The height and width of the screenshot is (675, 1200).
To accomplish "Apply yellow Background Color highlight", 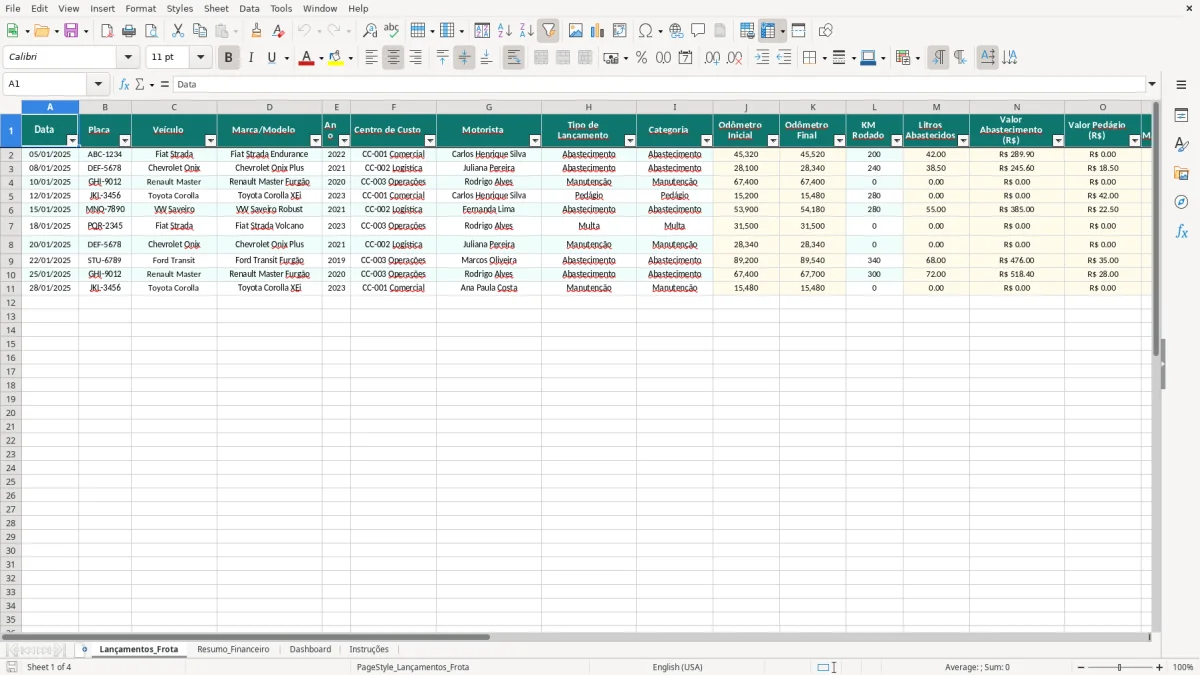I will click(336, 58).
